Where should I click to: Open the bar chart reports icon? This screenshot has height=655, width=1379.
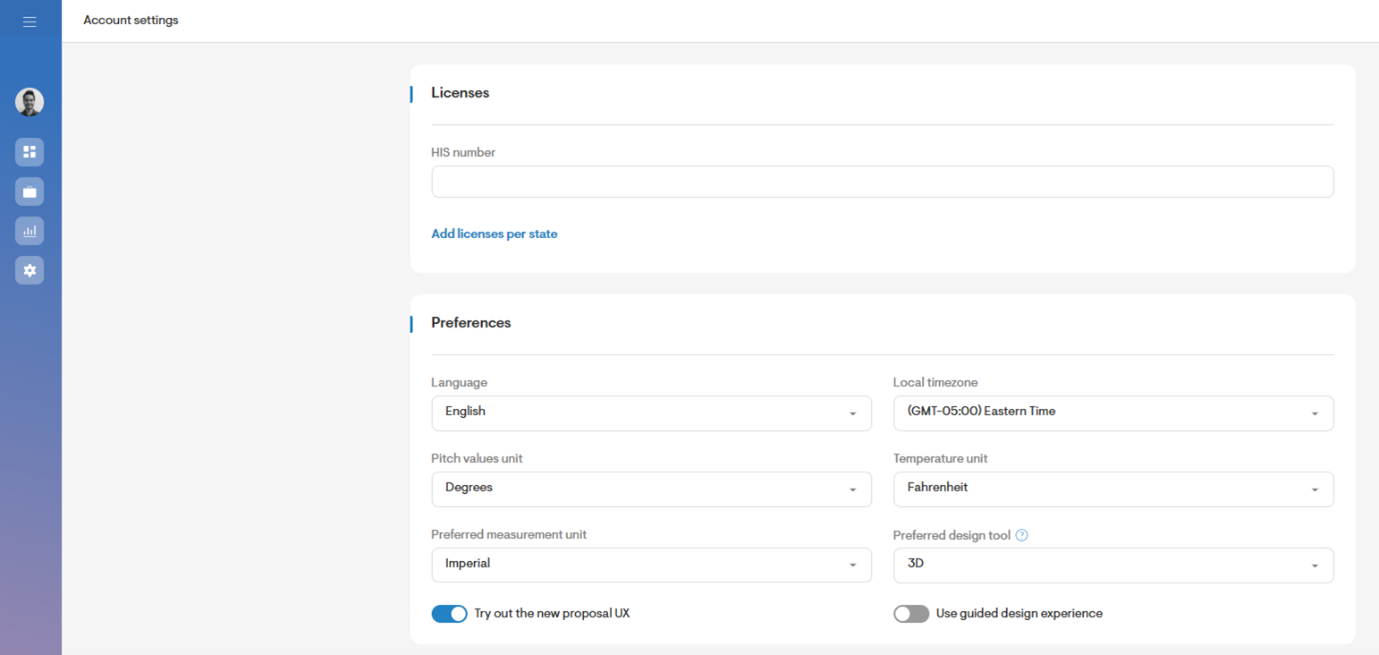pyautogui.click(x=29, y=231)
